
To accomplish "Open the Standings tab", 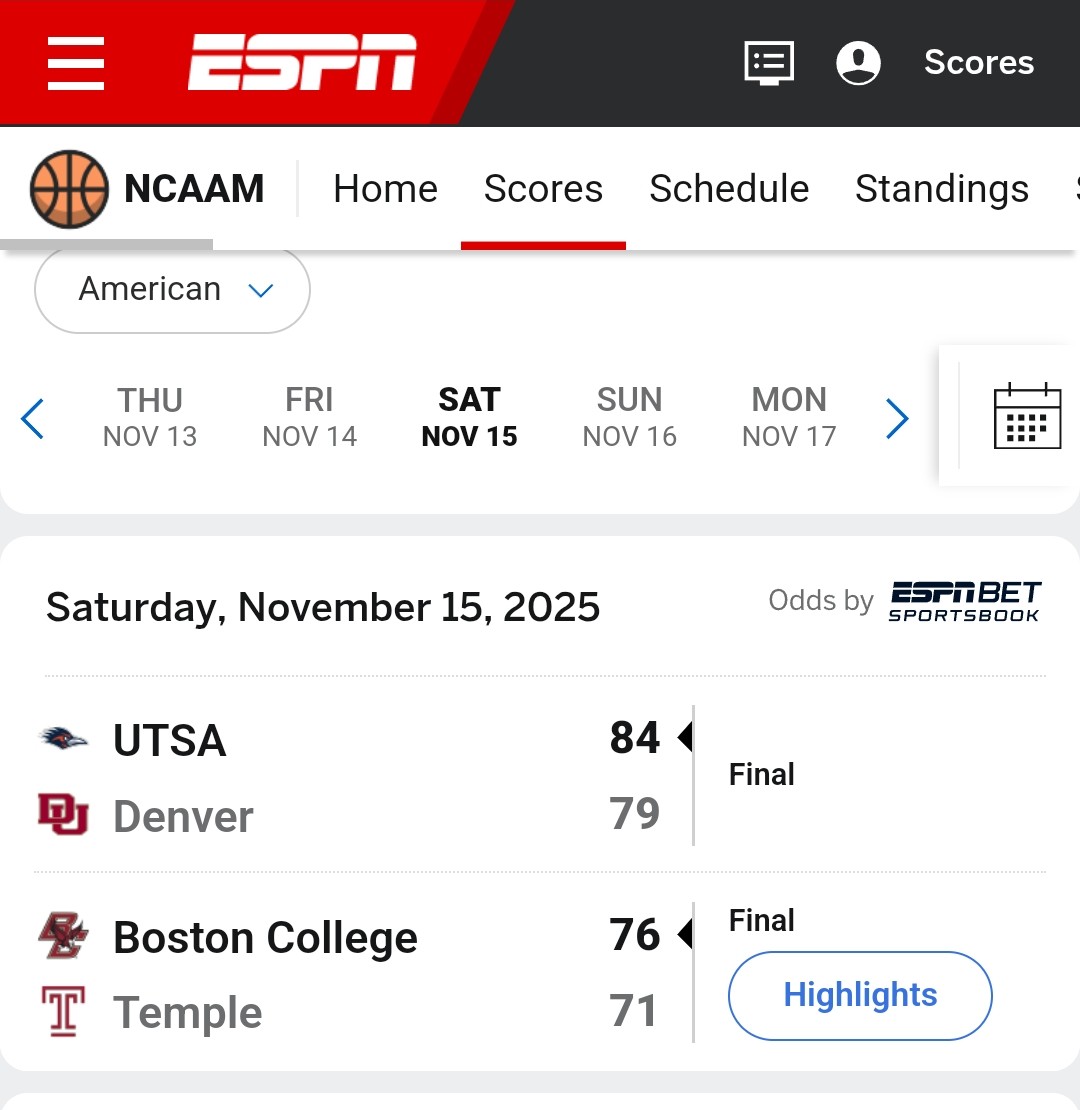I will point(942,189).
